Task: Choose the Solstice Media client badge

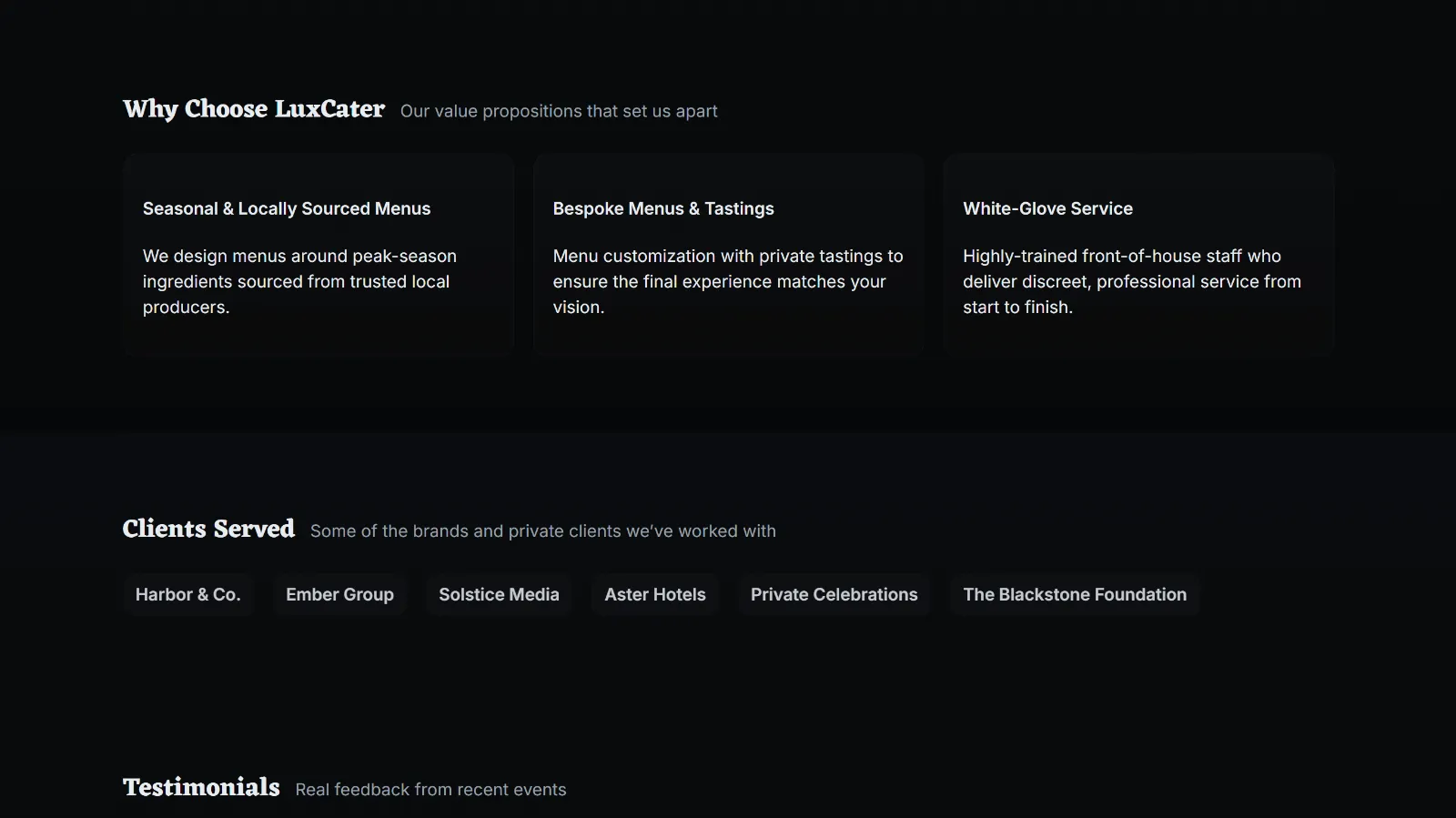Action: [x=499, y=594]
